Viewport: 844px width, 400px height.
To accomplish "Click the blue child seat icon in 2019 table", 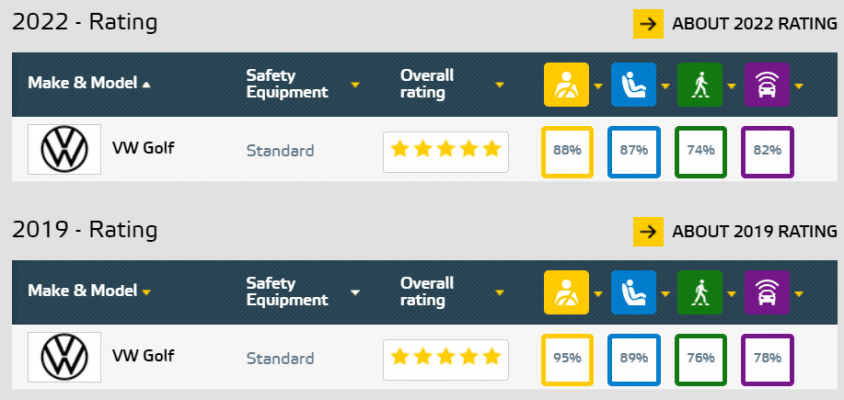I will (633, 292).
